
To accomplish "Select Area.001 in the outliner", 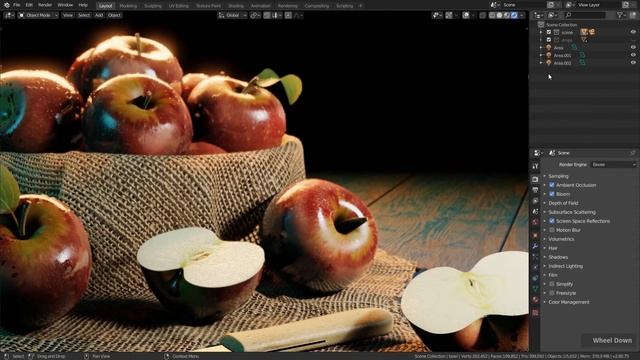I will pos(562,55).
